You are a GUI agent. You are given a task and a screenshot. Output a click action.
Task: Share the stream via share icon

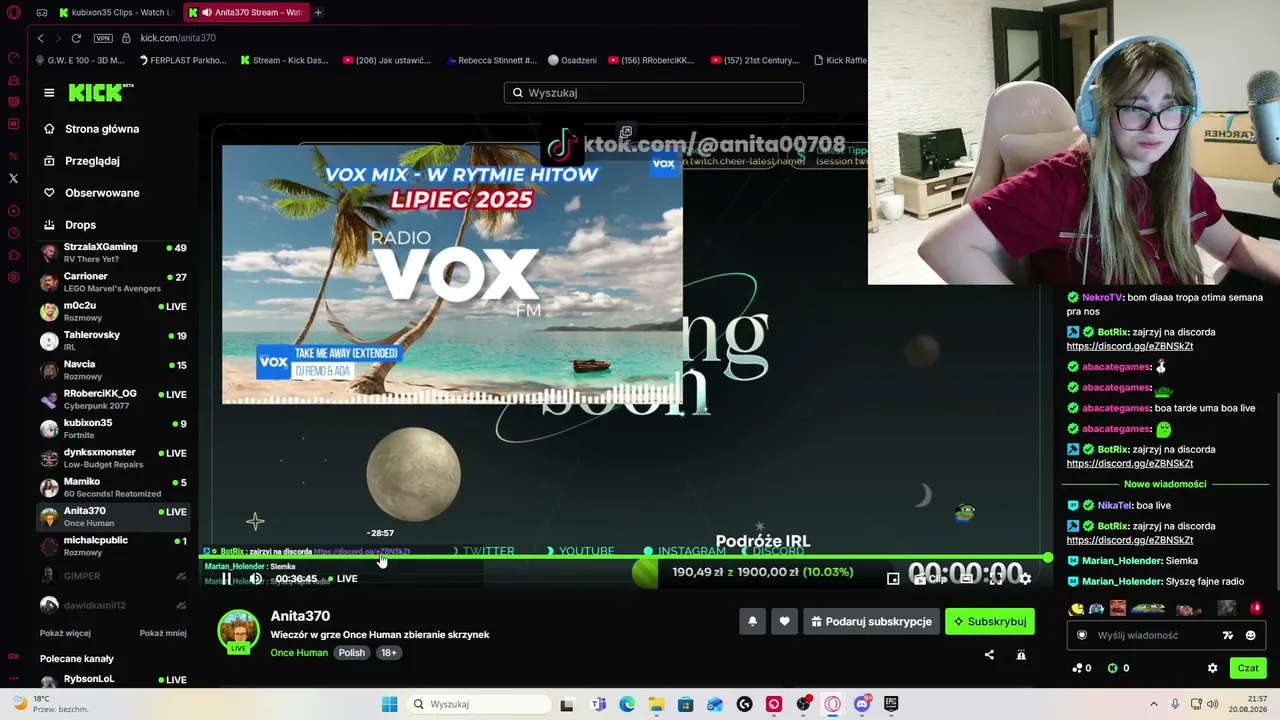click(x=989, y=655)
